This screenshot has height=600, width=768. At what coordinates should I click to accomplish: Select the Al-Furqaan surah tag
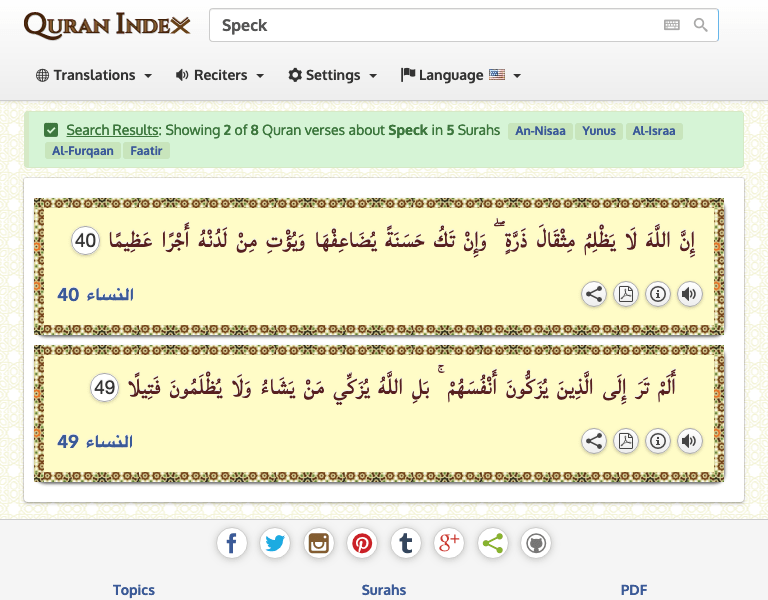[82, 151]
